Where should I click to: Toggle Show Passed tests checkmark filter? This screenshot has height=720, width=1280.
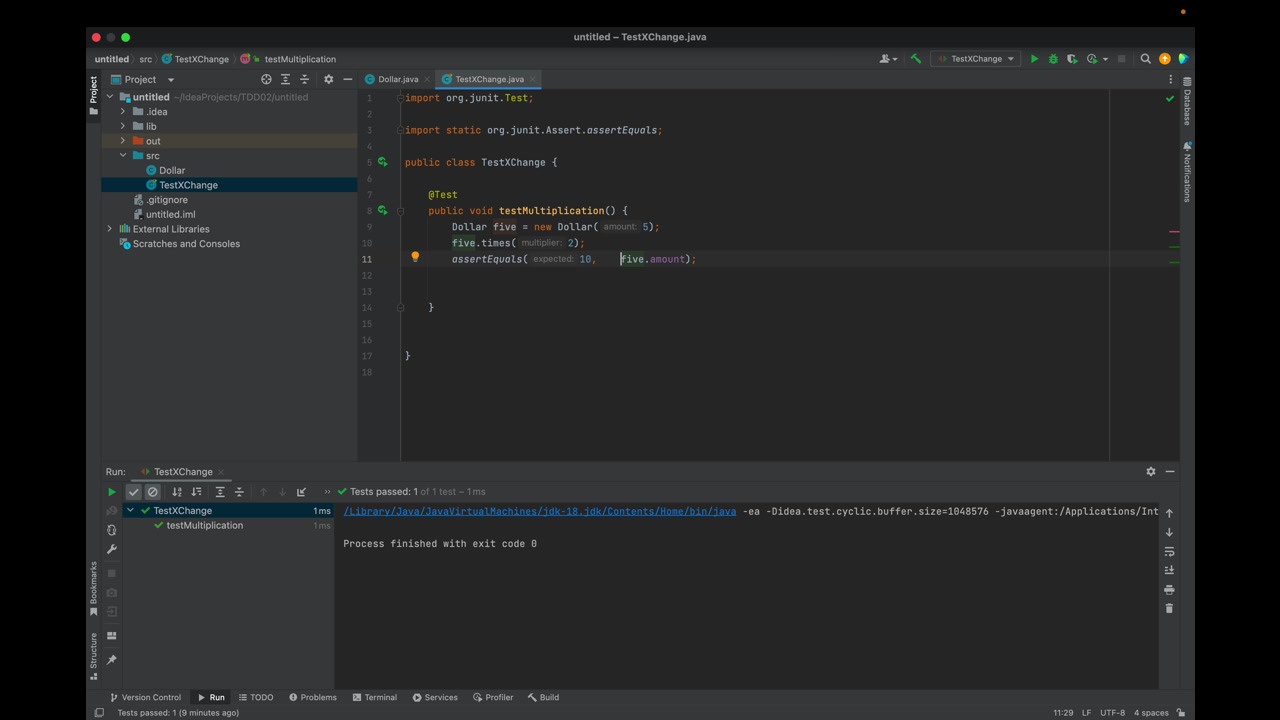(134, 492)
